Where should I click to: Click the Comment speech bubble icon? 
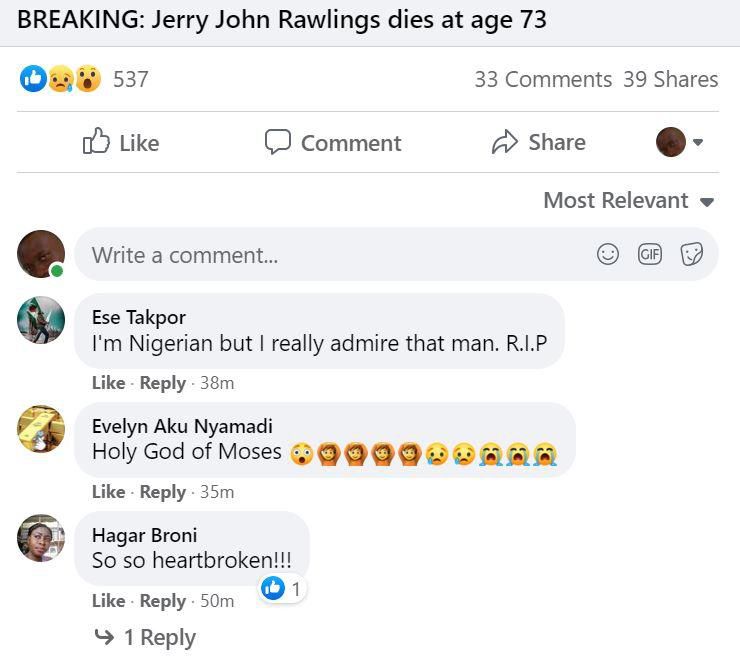pos(277,142)
